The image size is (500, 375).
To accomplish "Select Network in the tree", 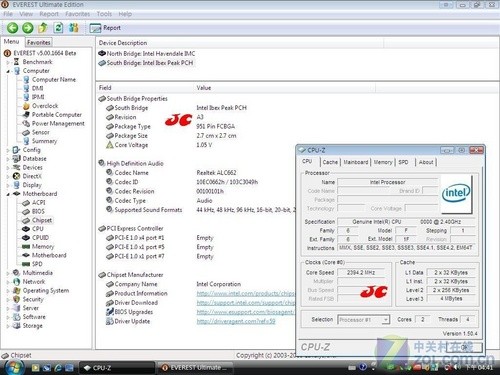I will point(34,282).
